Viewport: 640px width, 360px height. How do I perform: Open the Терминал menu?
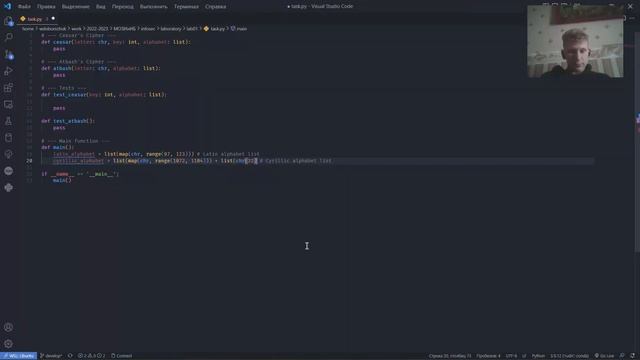click(186, 7)
